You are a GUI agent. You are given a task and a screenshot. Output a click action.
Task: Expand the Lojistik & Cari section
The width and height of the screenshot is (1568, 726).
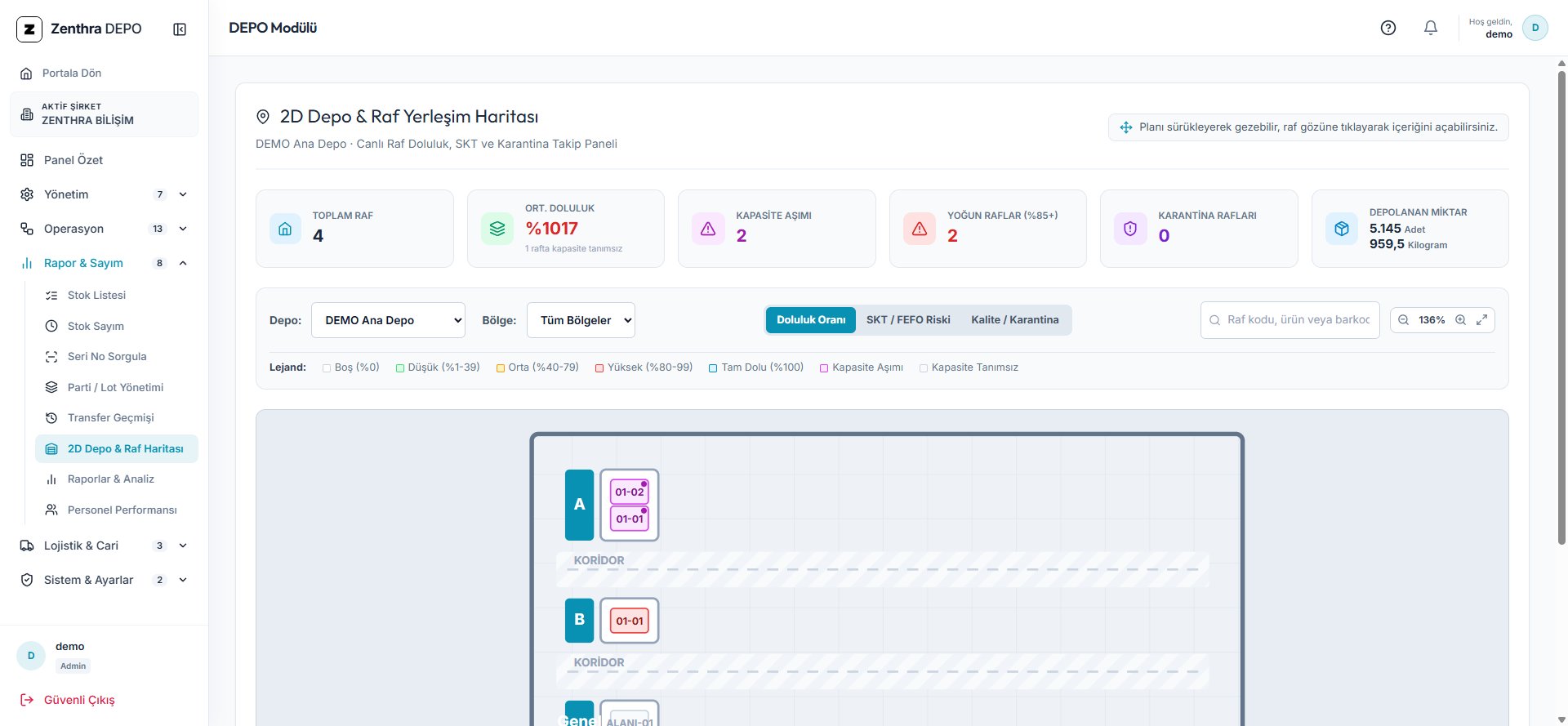point(104,546)
